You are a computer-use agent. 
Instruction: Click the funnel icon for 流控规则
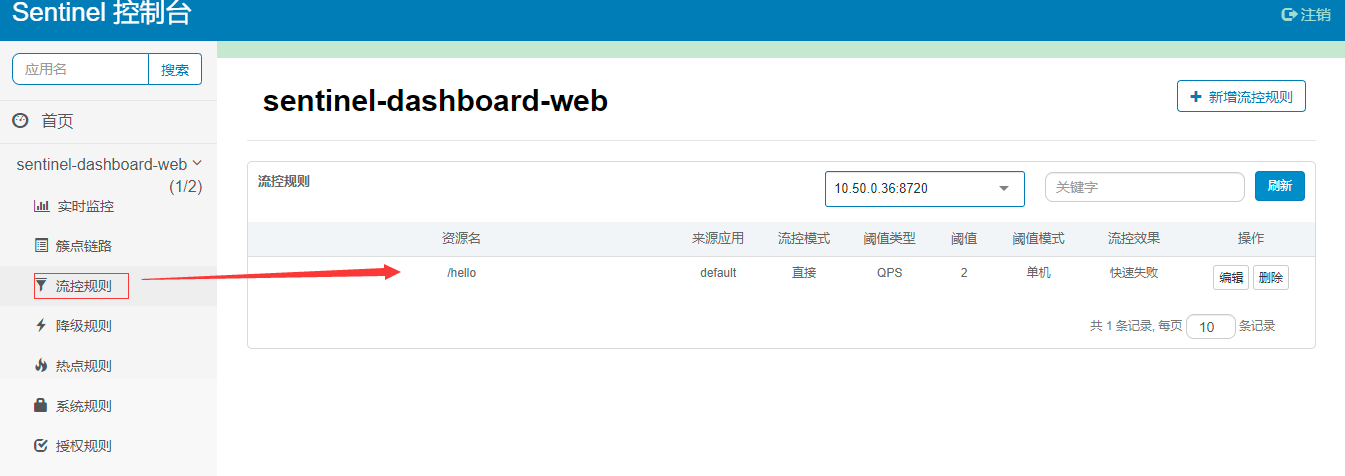click(x=42, y=286)
